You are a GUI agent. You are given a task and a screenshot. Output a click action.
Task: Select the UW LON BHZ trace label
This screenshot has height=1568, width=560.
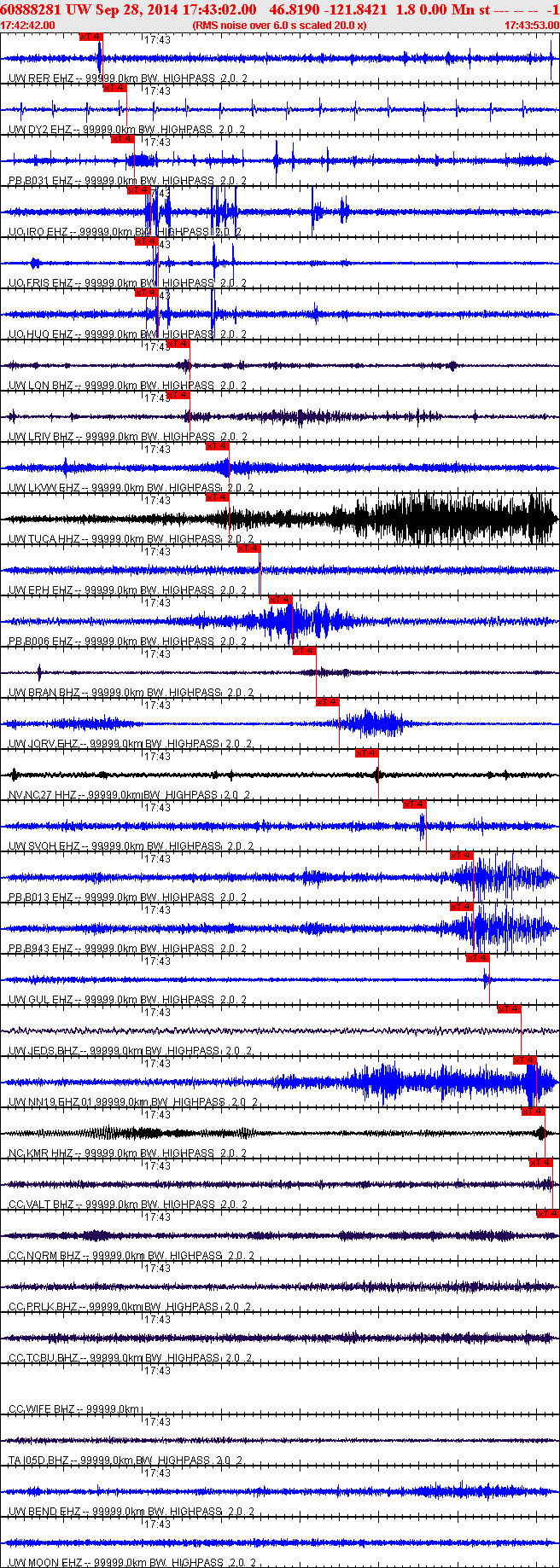coord(127,386)
